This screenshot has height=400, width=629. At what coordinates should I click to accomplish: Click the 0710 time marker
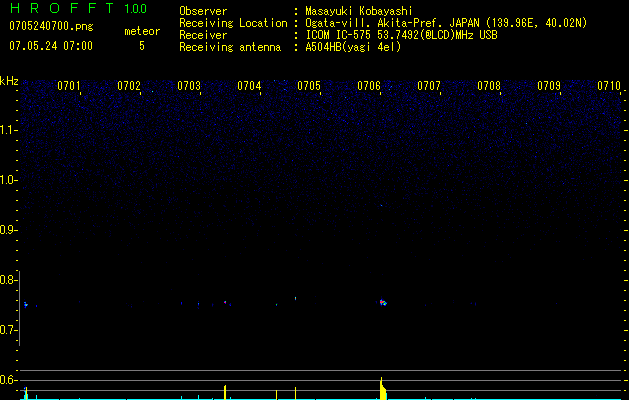[609, 86]
